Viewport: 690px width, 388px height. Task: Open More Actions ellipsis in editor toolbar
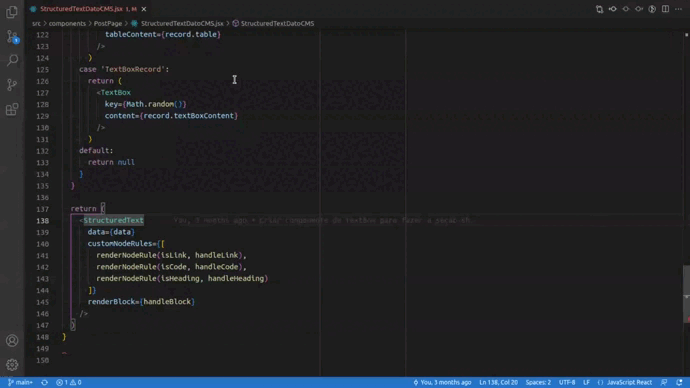coord(679,9)
